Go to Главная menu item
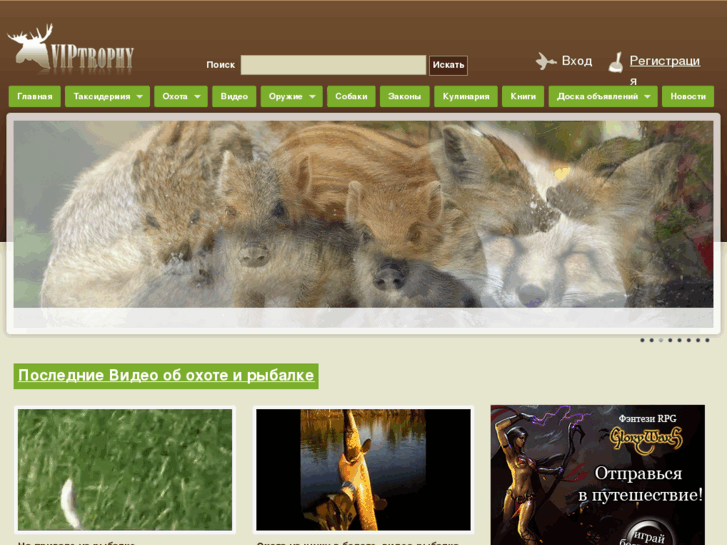 coord(35,96)
